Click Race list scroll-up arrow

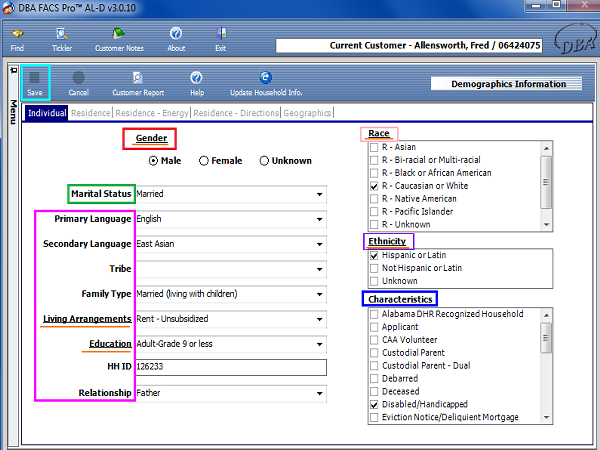tap(546, 148)
